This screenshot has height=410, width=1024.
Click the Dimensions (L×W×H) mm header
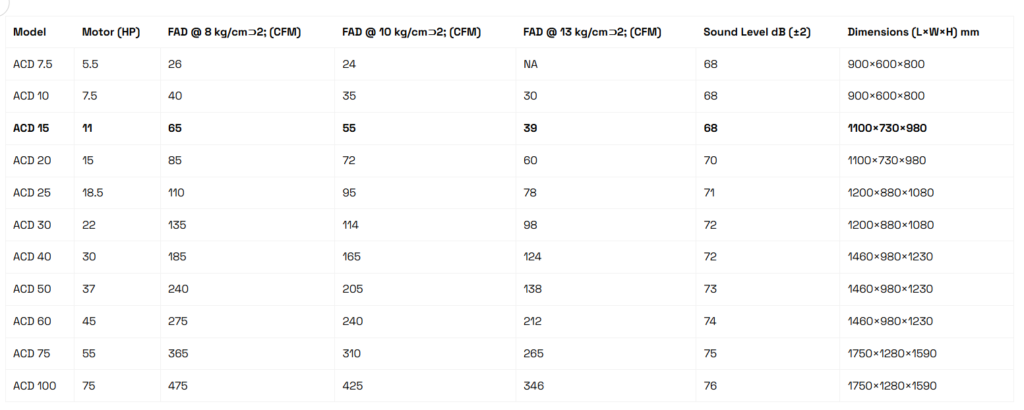click(913, 32)
